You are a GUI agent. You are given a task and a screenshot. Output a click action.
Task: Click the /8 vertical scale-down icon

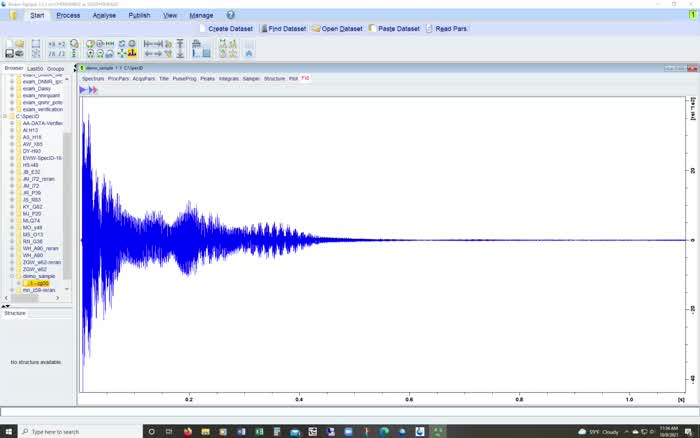52,54
